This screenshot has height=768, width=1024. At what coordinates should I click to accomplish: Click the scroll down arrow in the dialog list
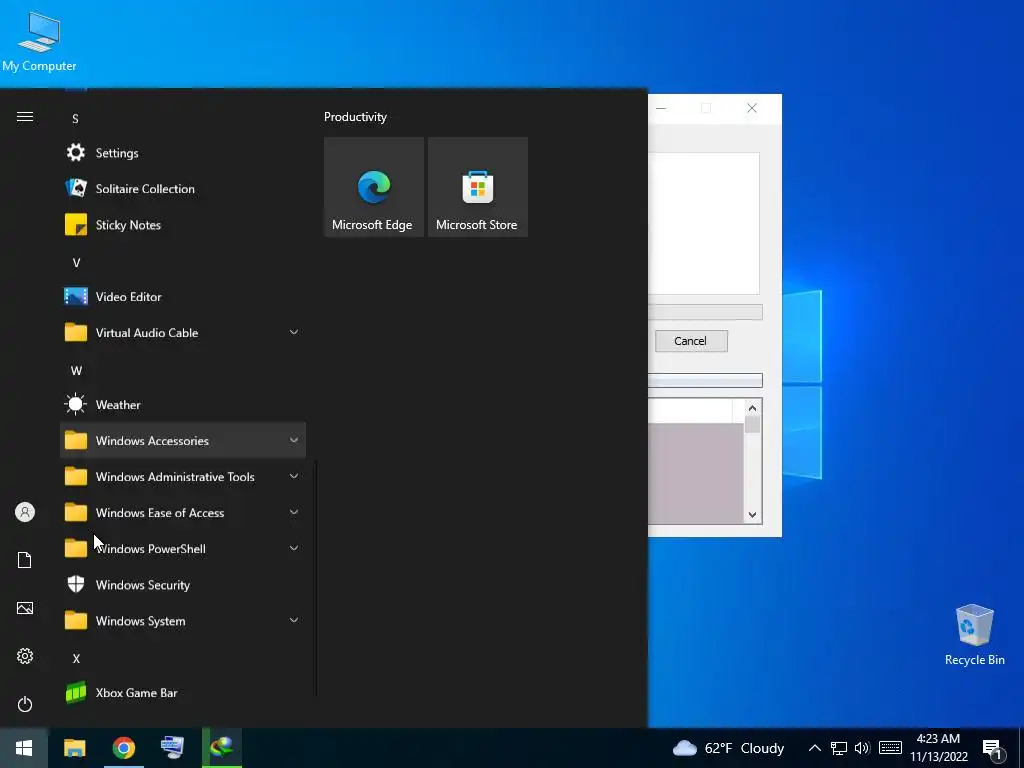[752, 515]
